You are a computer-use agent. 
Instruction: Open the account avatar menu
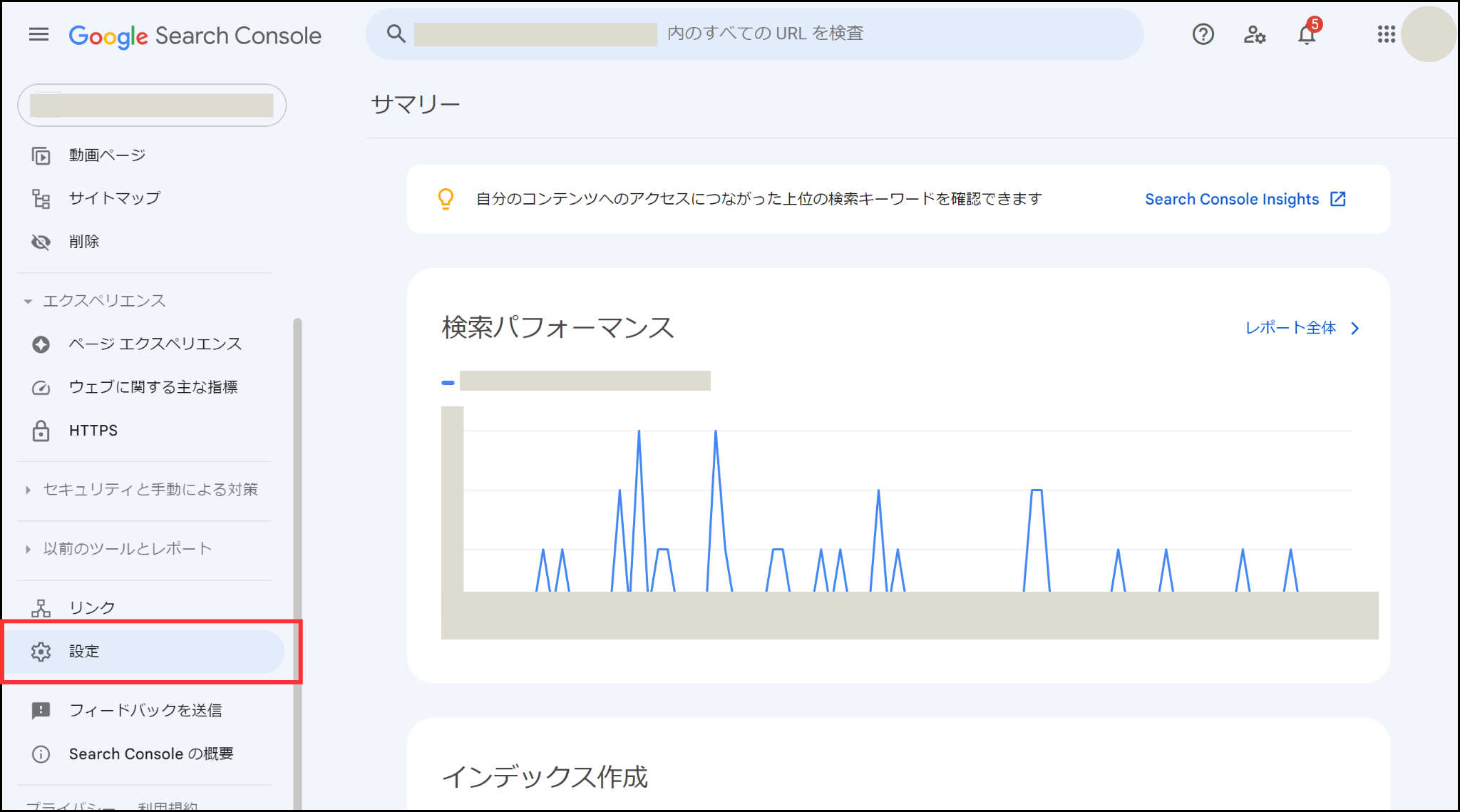tap(1428, 34)
